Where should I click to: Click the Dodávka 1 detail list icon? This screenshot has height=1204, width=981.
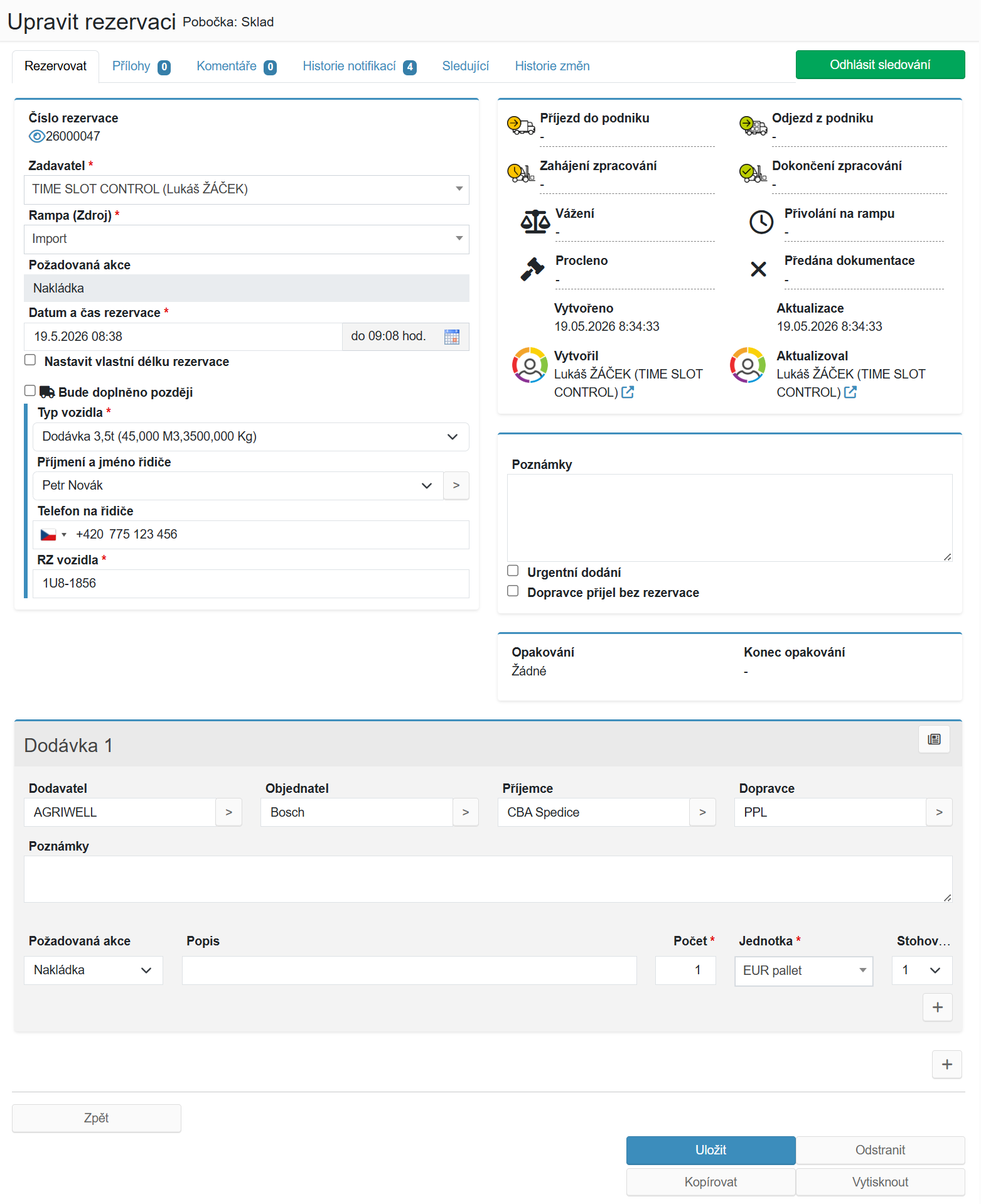click(x=934, y=739)
